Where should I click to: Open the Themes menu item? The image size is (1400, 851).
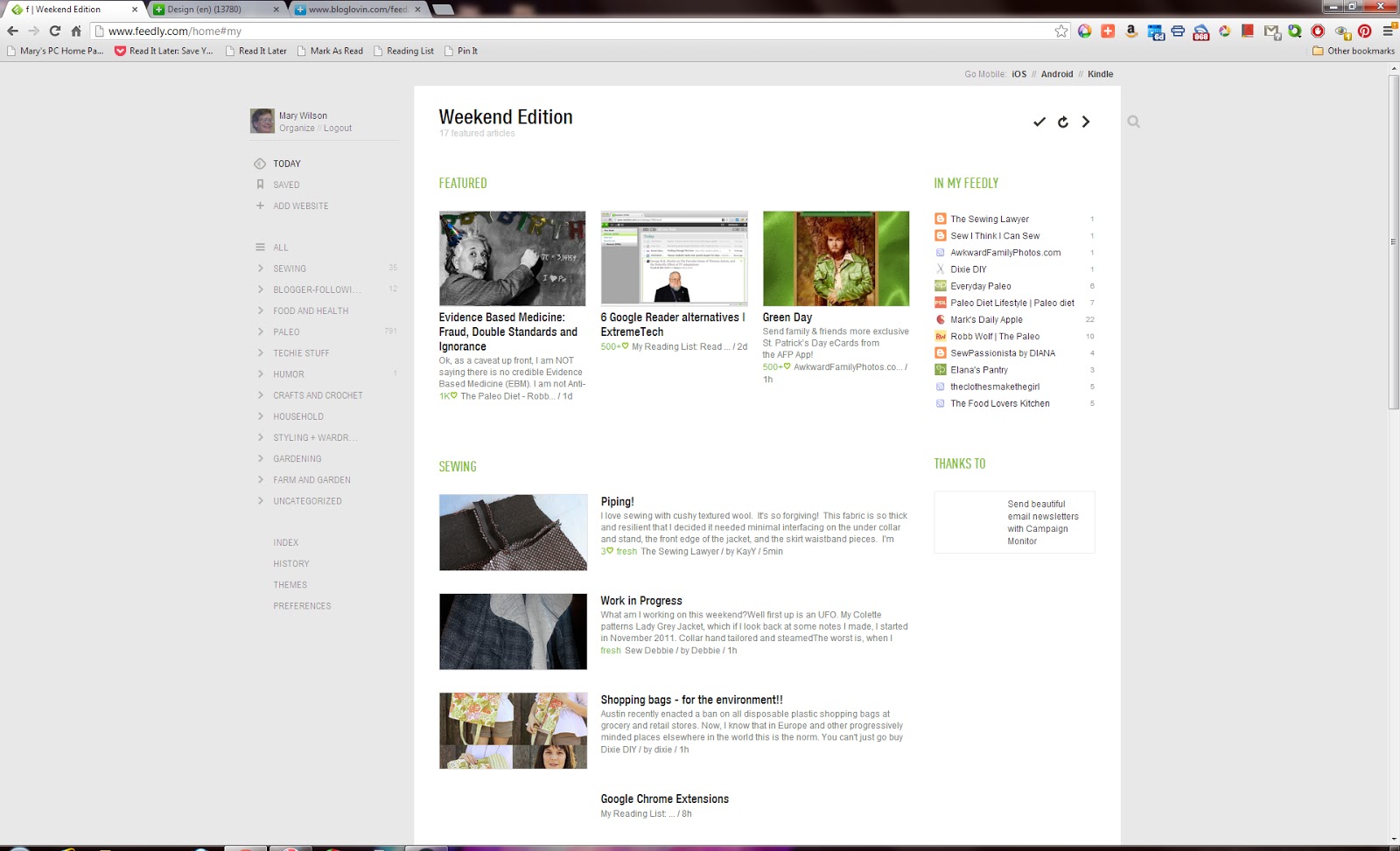point(290,585)
